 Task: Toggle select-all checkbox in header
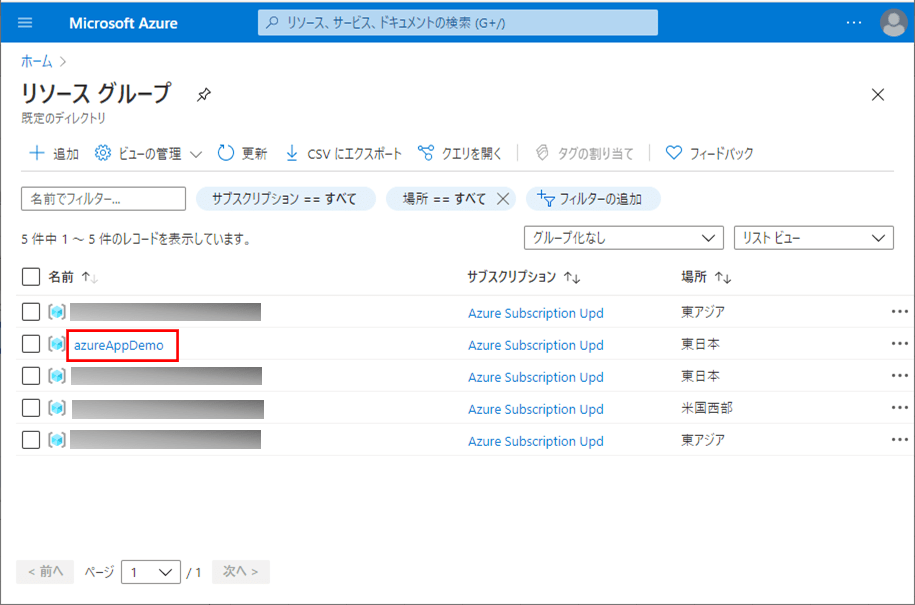[x=31, y=277]
